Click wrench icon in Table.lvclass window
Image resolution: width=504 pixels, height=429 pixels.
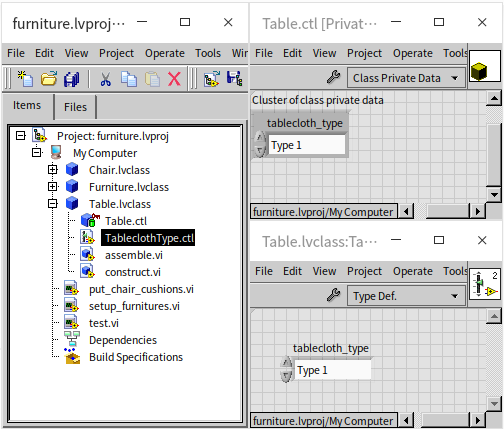(333, 295)
